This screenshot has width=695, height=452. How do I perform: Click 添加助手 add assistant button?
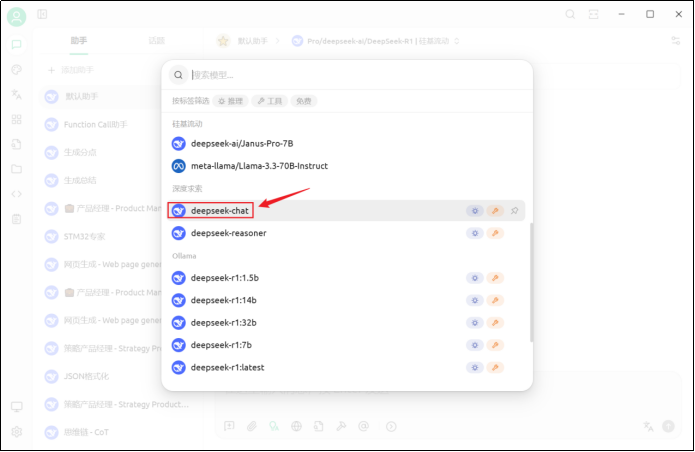[x=71, y=70]
